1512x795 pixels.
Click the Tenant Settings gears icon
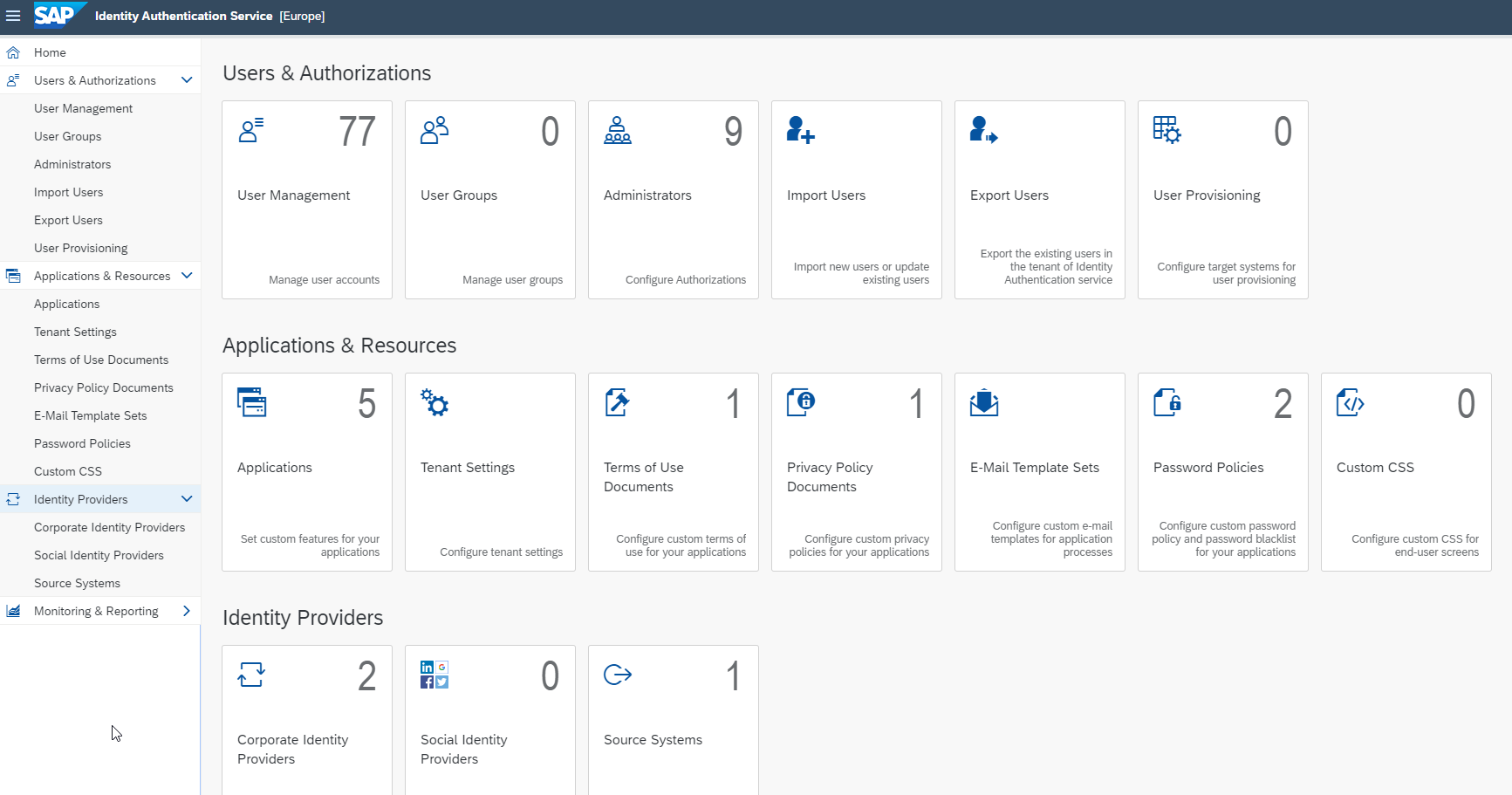(x=434, y=402)
